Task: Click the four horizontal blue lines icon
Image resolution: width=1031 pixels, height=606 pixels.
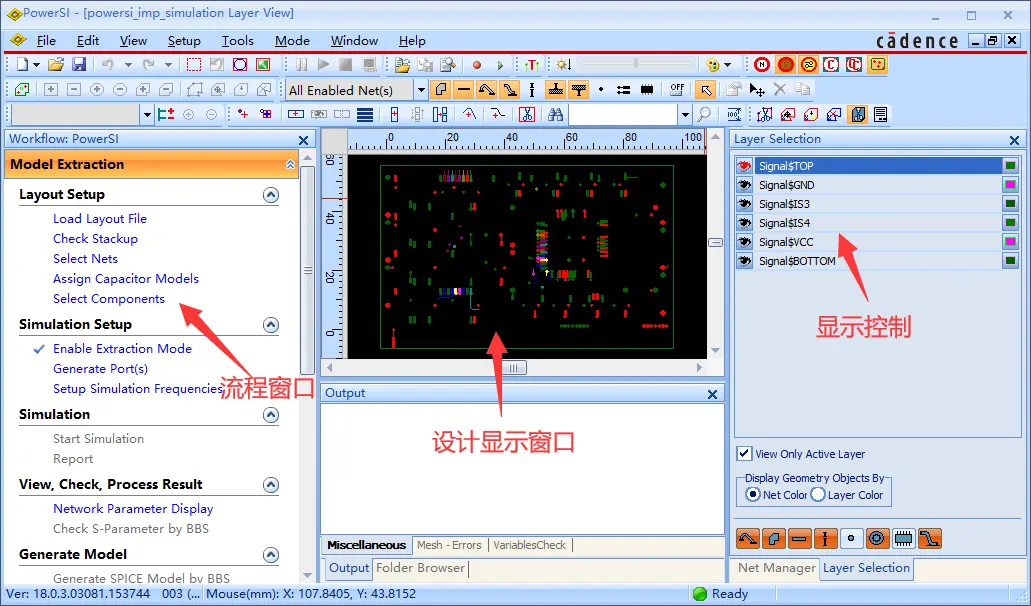Action: pyautogui.click(x=365, y=114)
